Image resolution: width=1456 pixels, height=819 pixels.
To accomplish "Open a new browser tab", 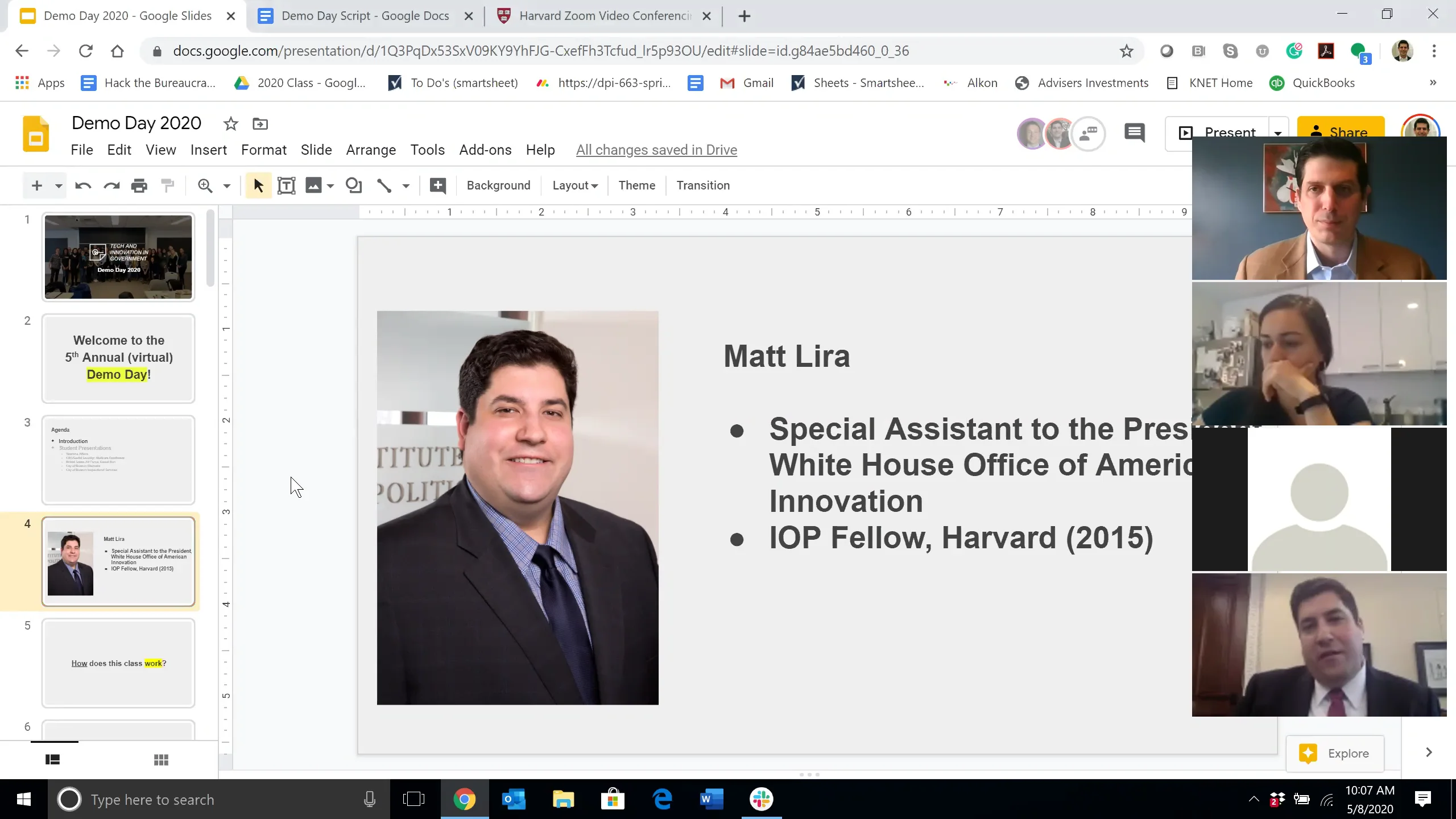I will tap(744, 16).
